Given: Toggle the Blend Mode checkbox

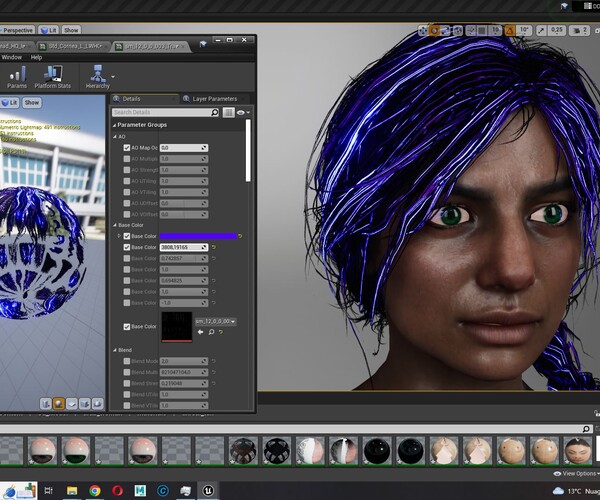Looking at the screenshot, I should coord(127,361).
